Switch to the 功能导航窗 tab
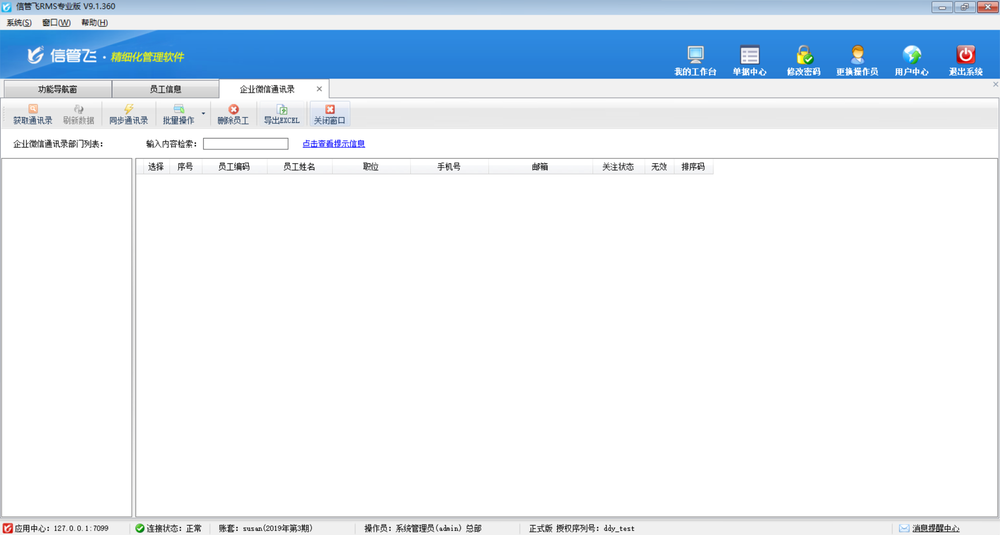 point(57,89)
